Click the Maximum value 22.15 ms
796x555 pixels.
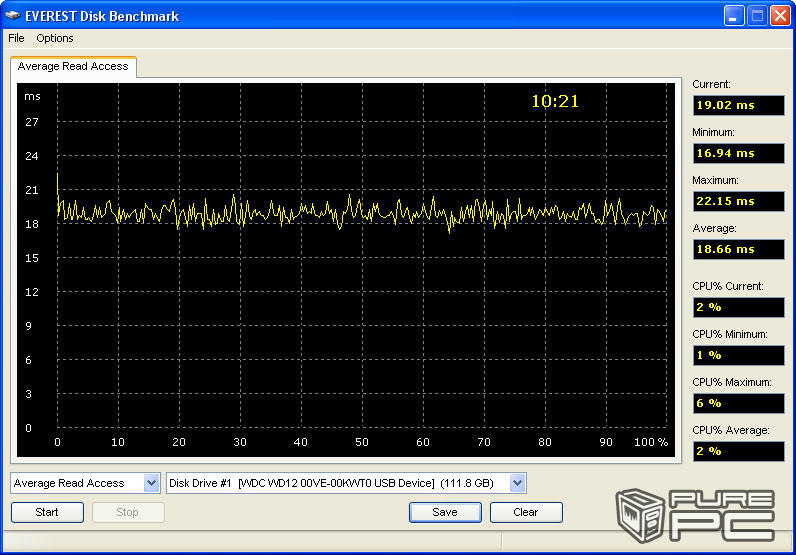pos(739,201)
